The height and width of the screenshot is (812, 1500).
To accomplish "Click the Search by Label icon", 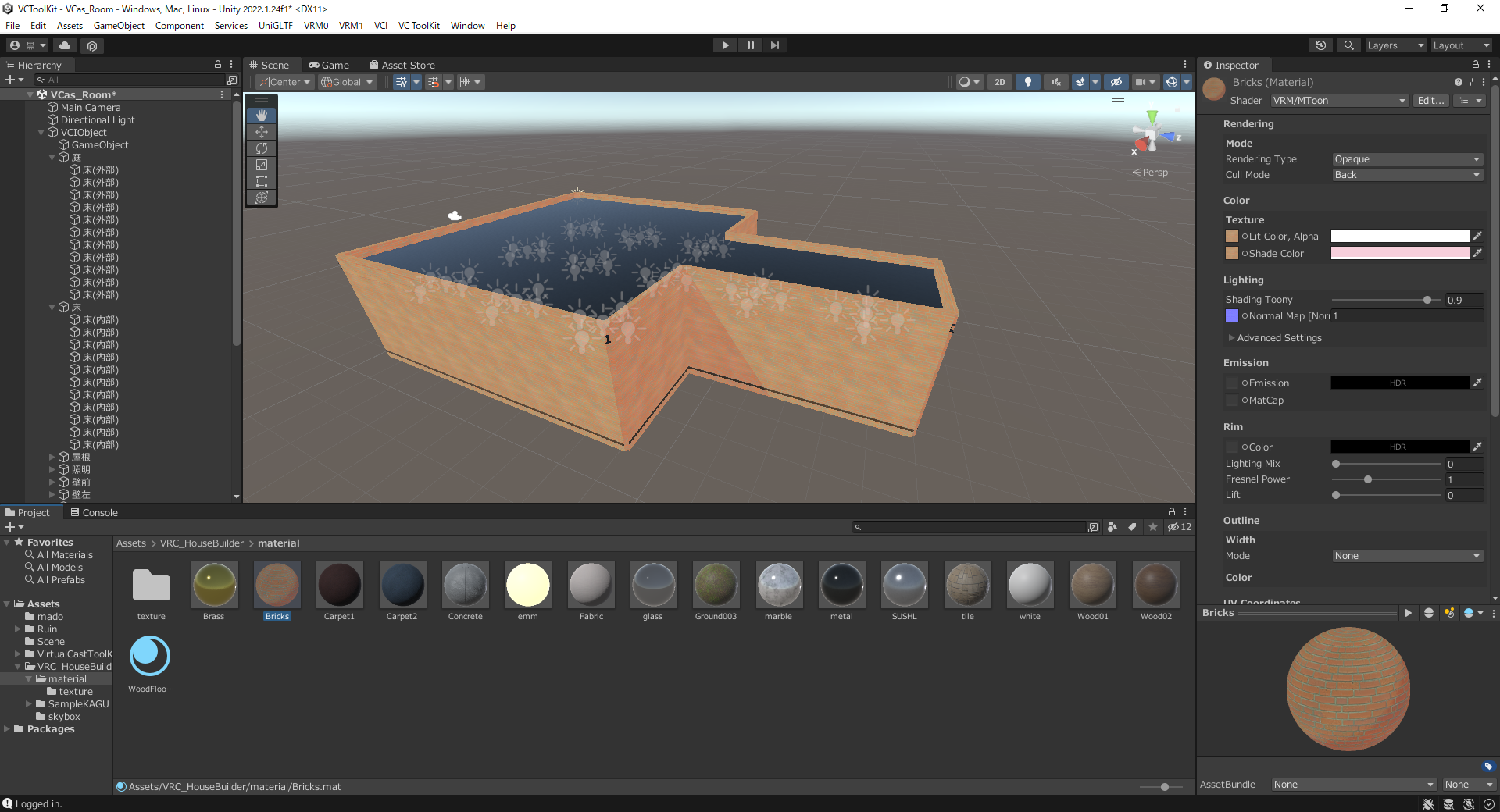I will pos(1132,527).
